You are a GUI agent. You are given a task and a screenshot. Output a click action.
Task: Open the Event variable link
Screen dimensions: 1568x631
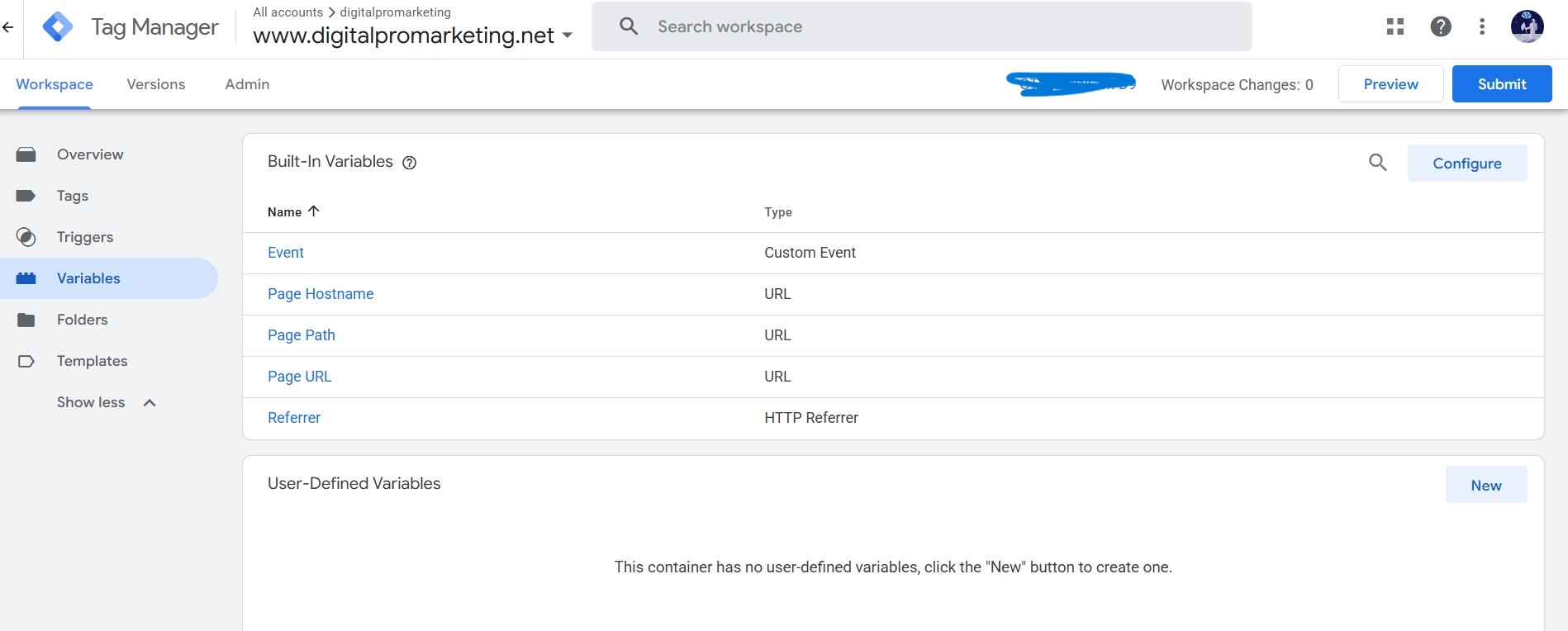coord(286,253)
